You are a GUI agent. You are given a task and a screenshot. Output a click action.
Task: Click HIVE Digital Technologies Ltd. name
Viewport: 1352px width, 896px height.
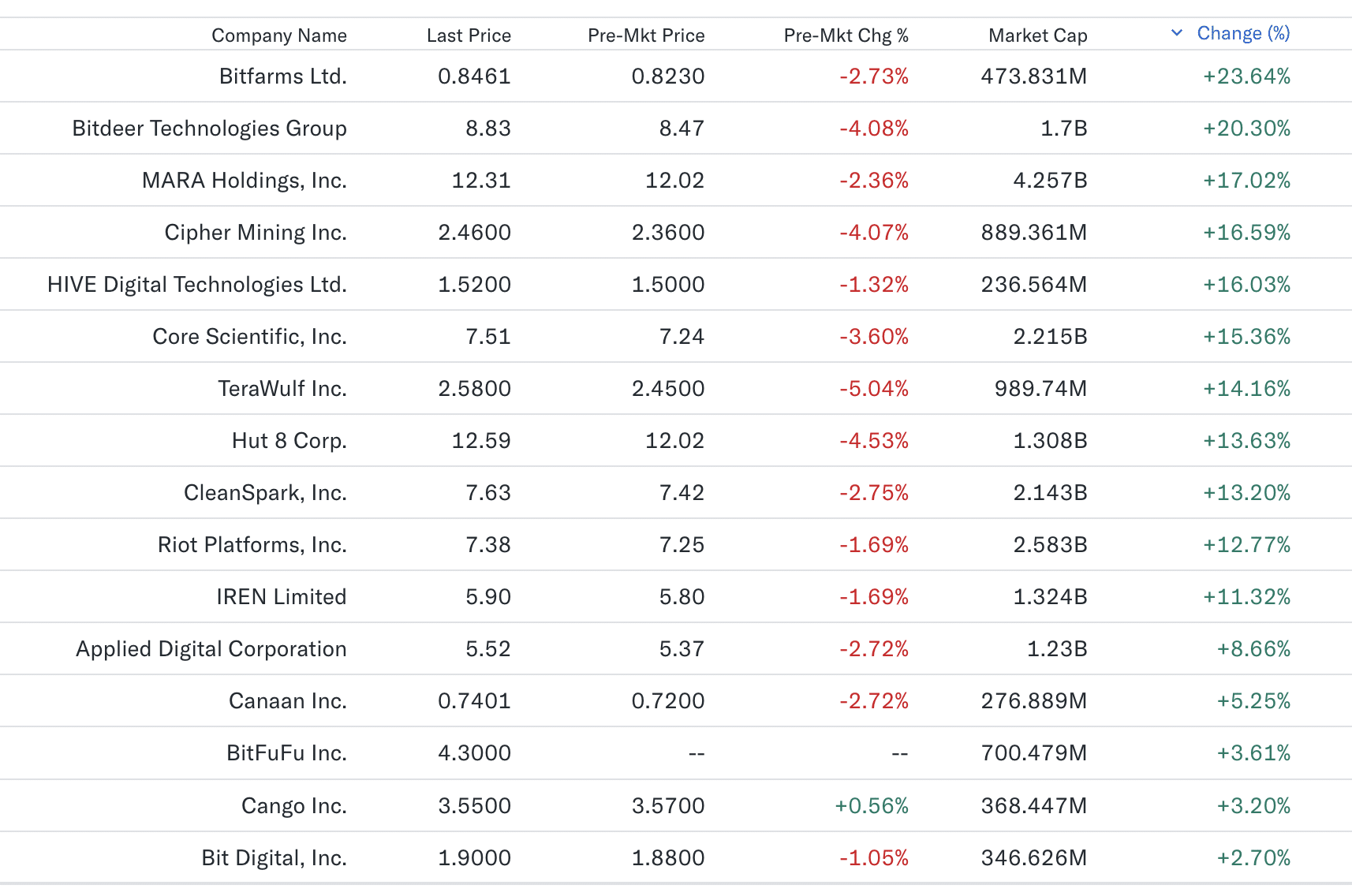point(197,285)
